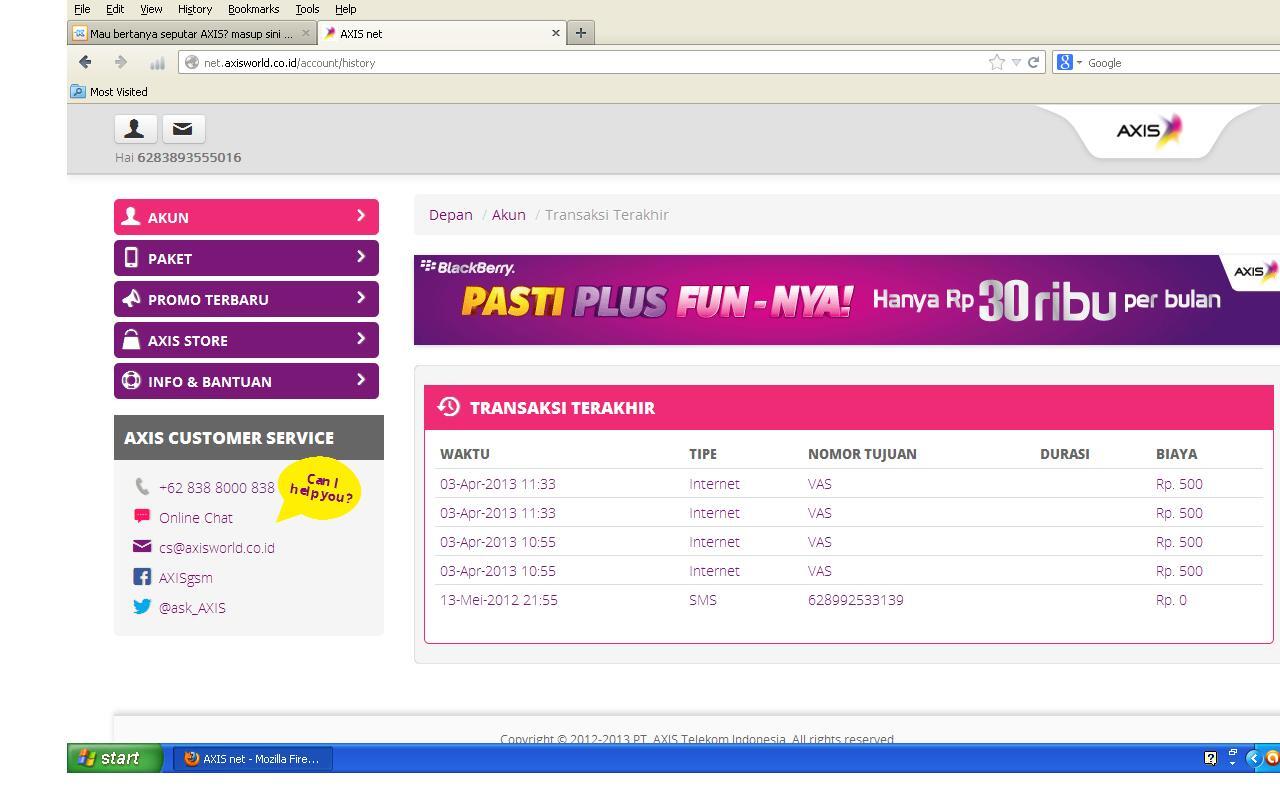
Task: Reload the page with refresh icon
Action: (x=1033, y=62)
